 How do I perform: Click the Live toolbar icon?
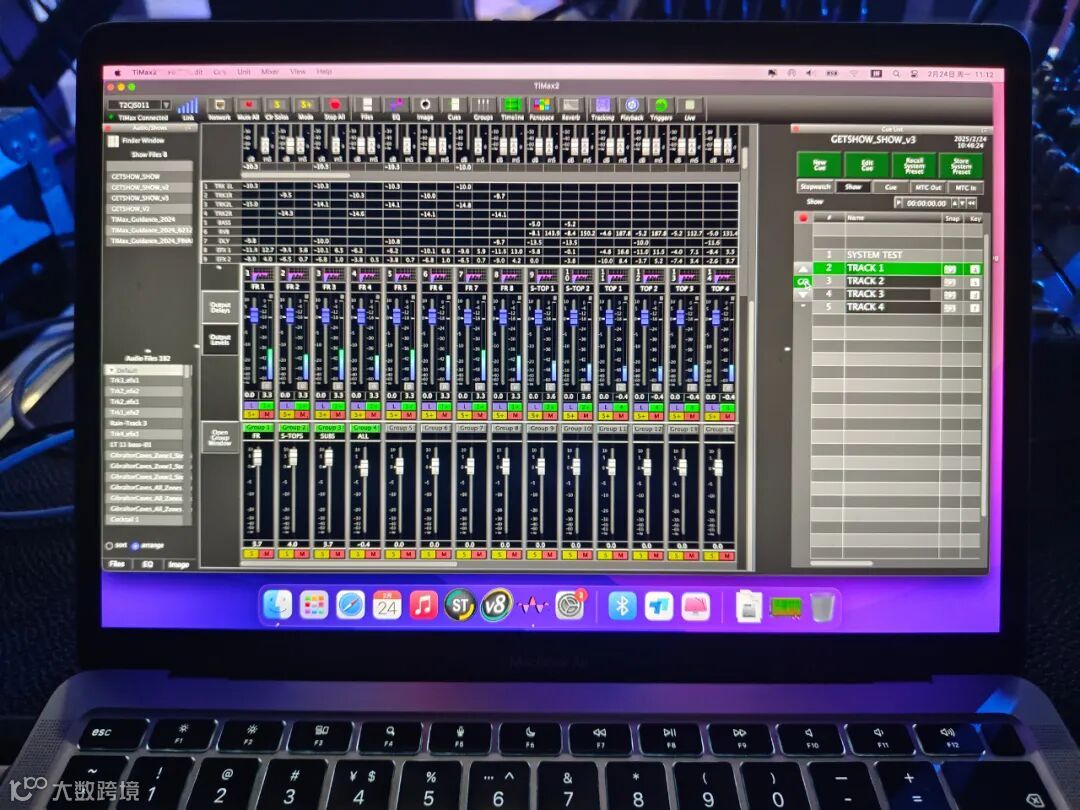(x=689, y=105)
